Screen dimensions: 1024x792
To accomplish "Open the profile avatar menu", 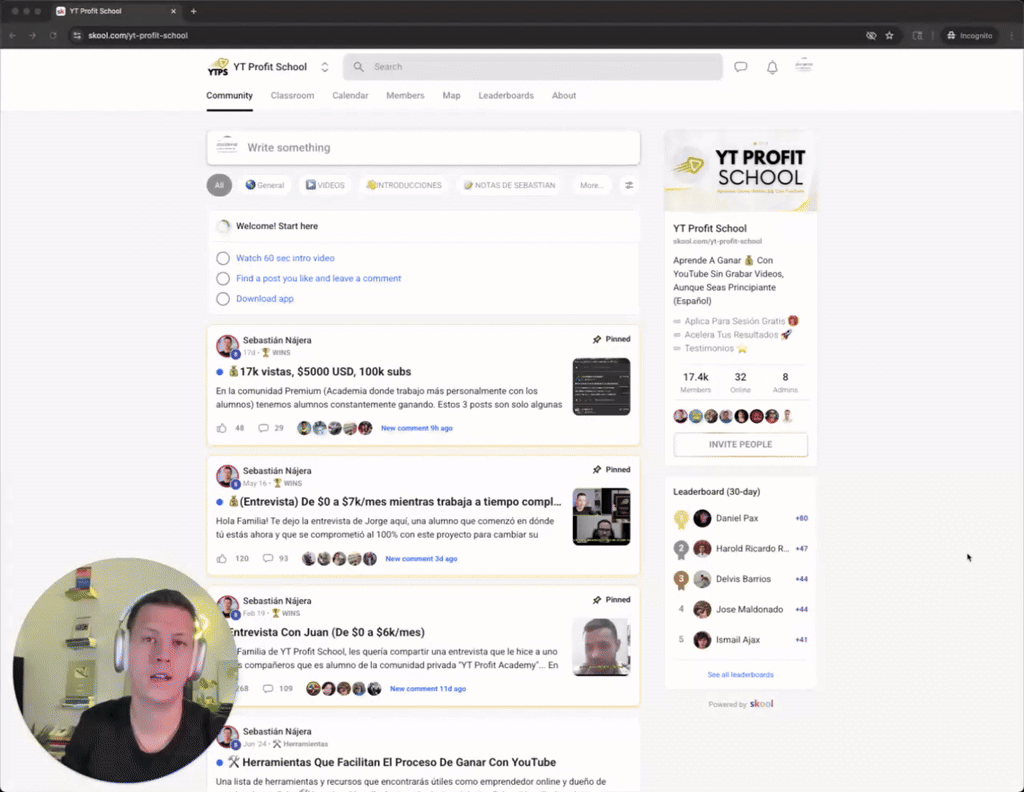I will pos(803,66).
